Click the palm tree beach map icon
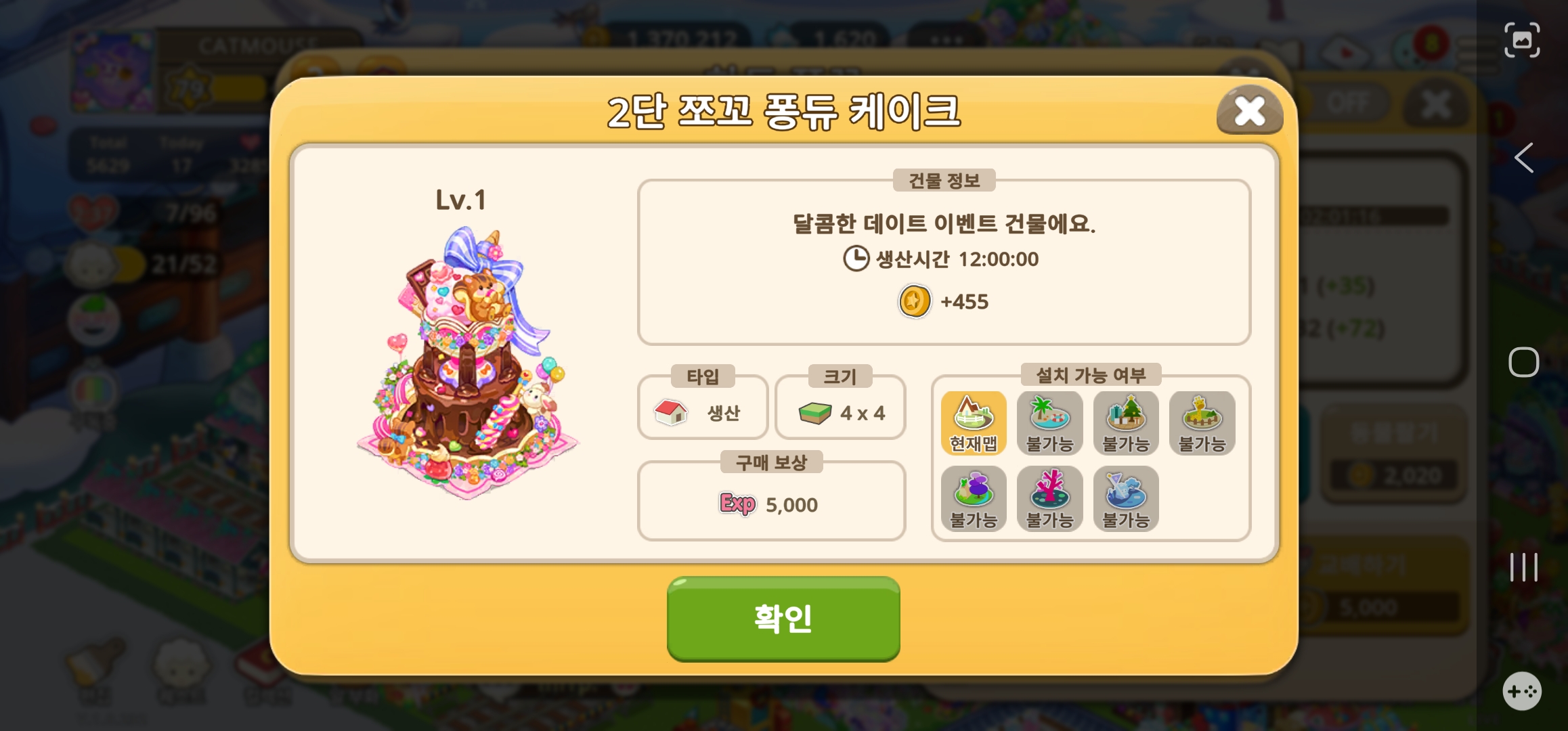1568x731 pixels. pyautogui.click(x=1049, y=423)
